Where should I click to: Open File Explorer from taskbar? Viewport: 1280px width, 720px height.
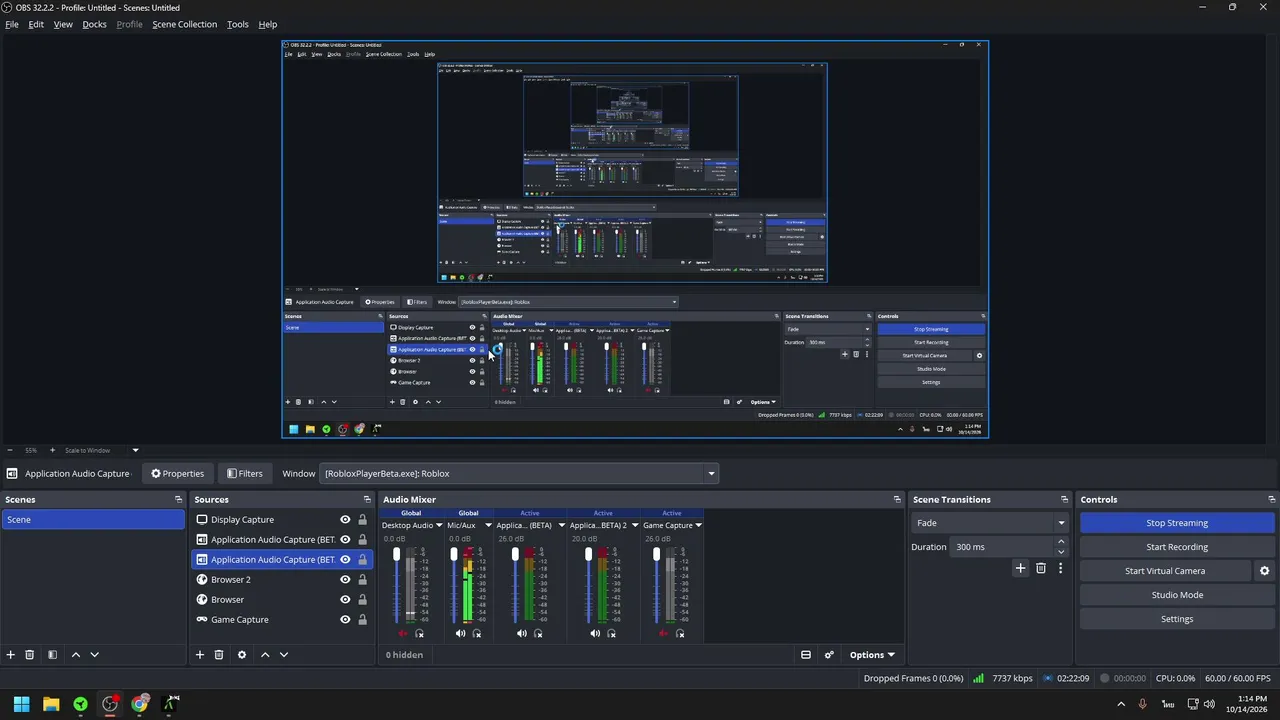pyautogui.click(x=51, y=704)
